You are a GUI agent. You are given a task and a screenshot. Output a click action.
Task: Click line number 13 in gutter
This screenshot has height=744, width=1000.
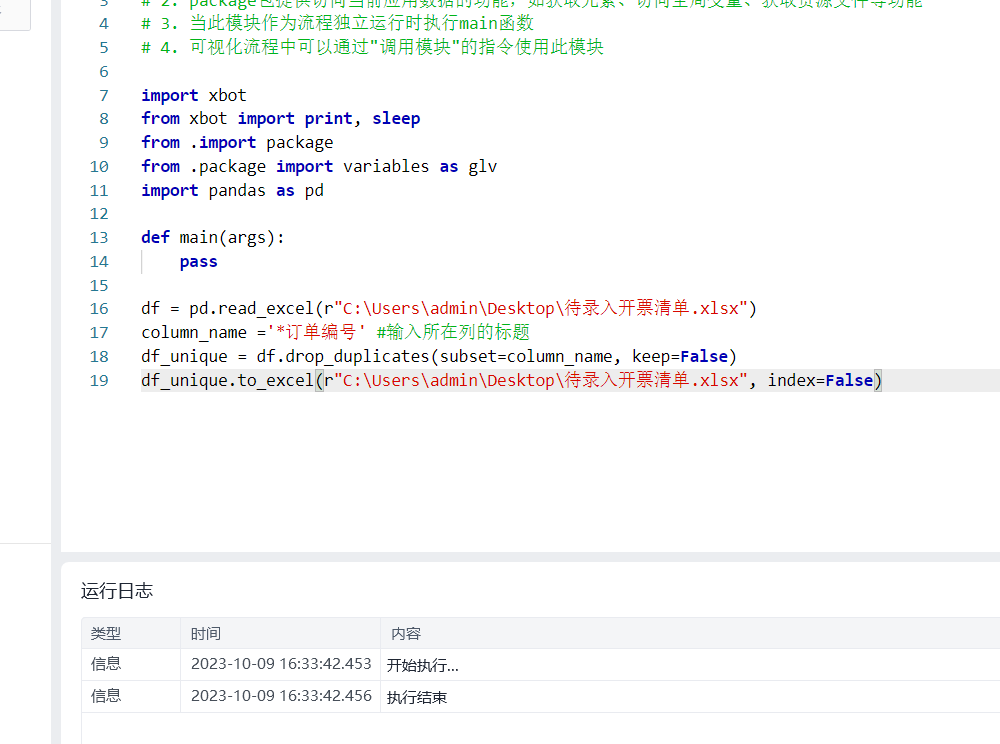pyautogui.click(x=98, y=237)
